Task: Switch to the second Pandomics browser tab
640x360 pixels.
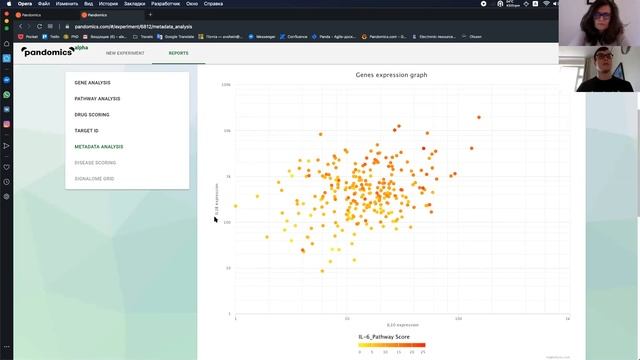Action: [x=111, y=15]
